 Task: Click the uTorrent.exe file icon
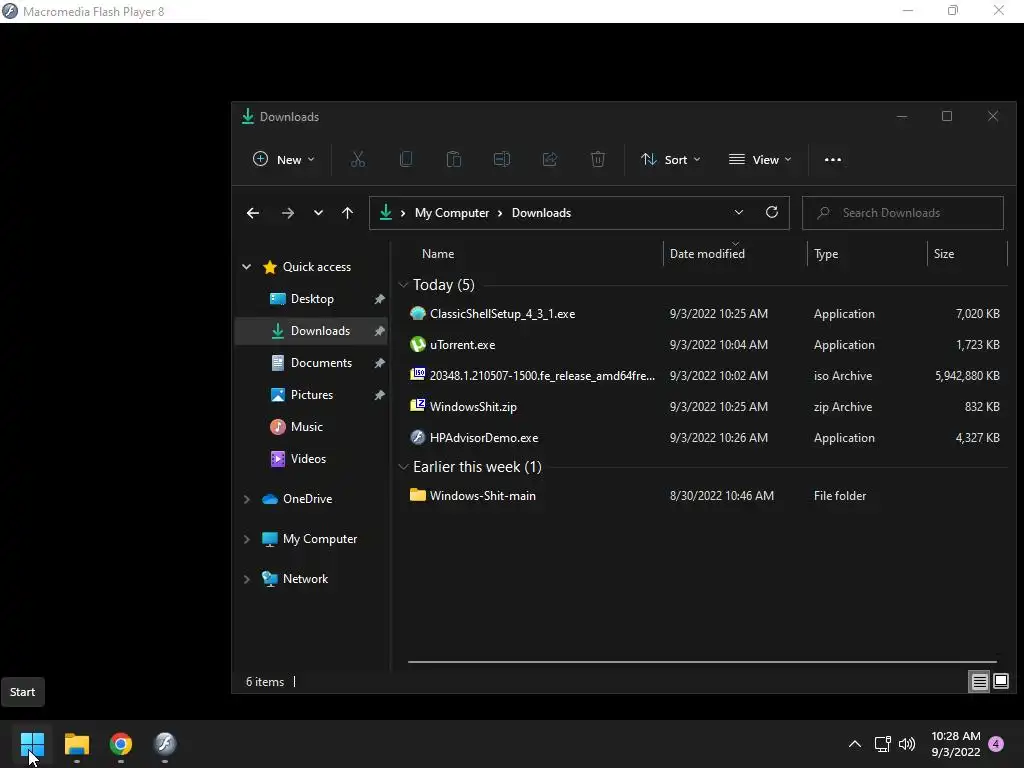(417, 344)
